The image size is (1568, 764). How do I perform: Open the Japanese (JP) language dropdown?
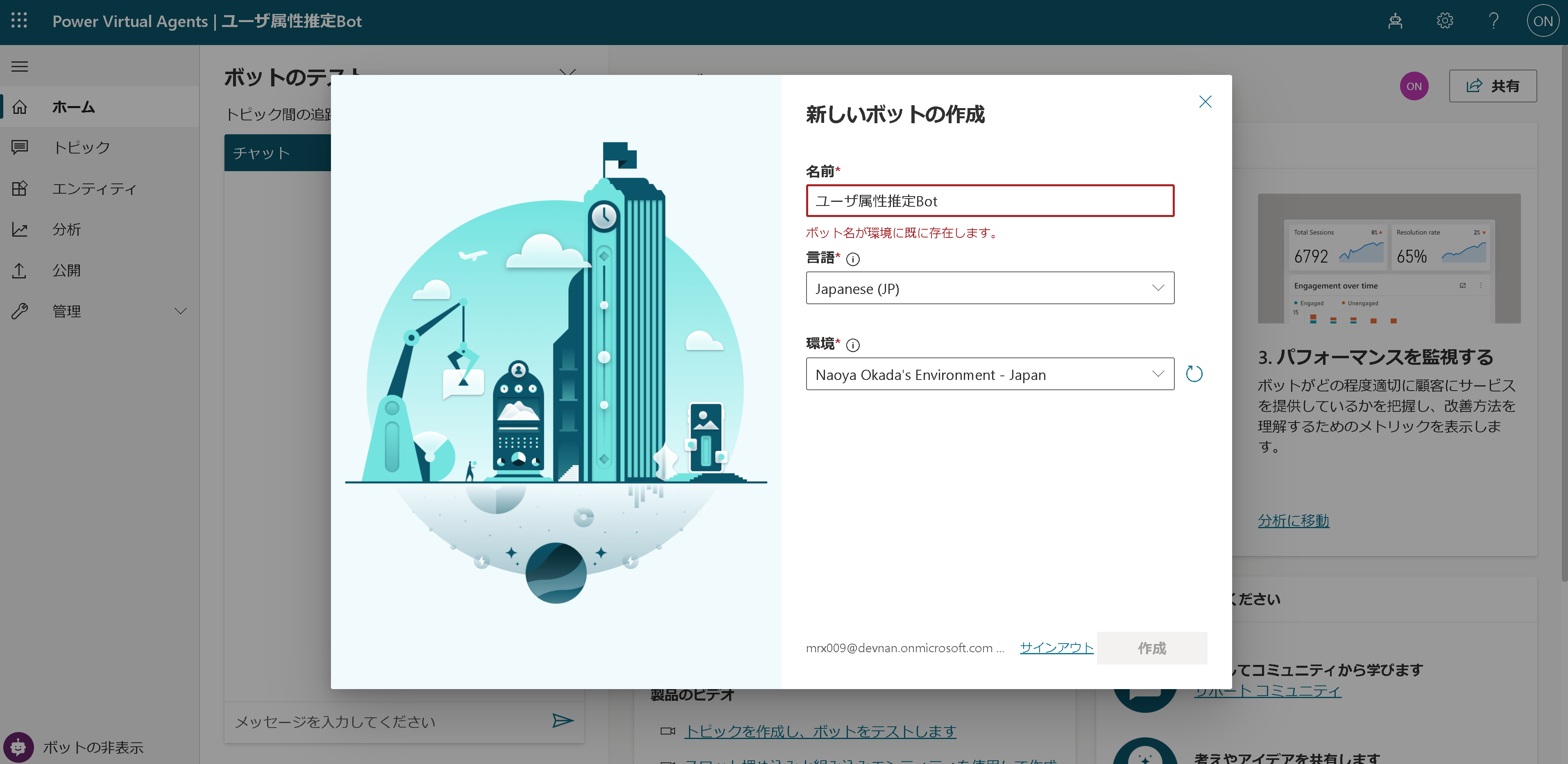click(989, 288)
